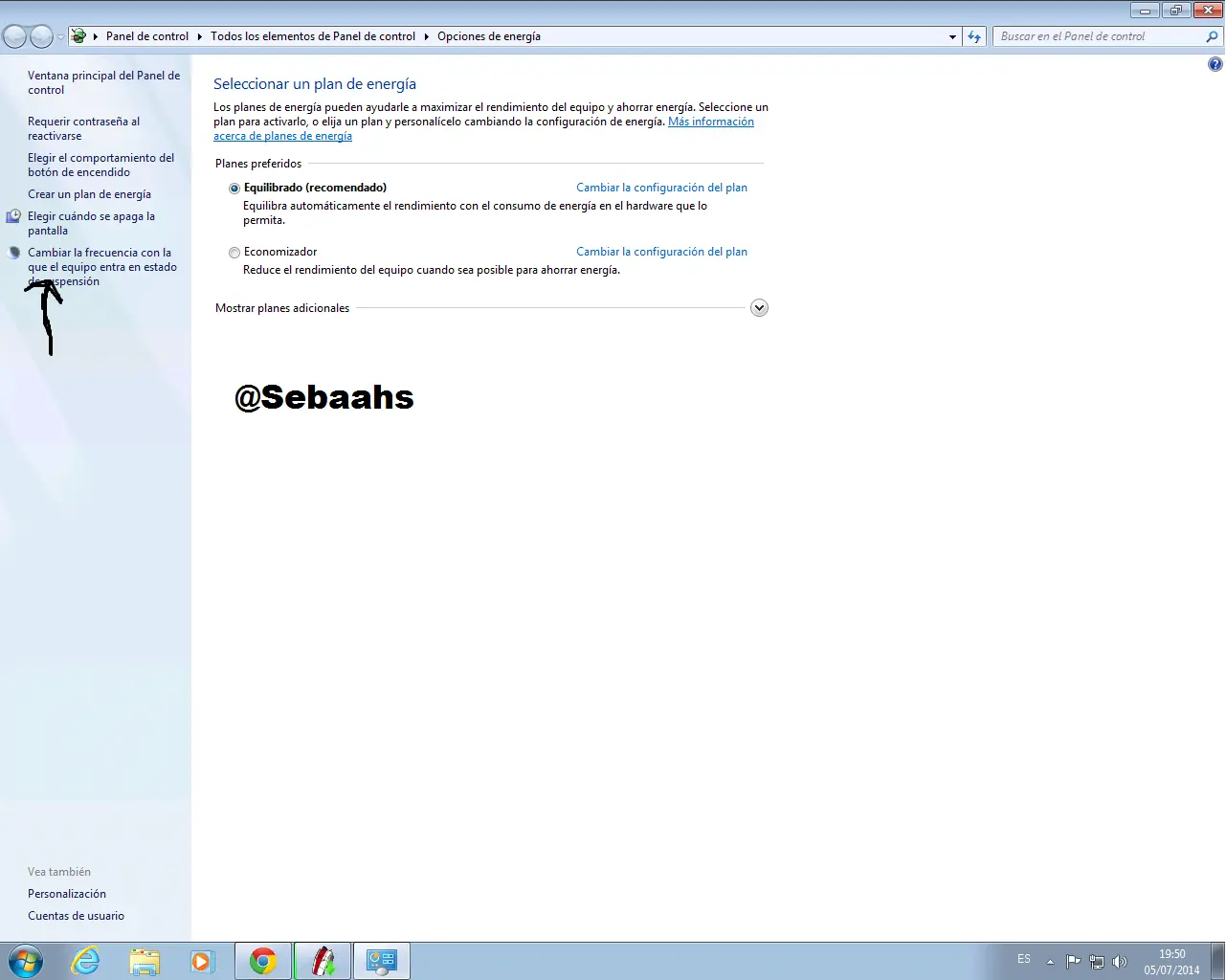
Task: Open 'Personalización' under Vea también
Action: (67, 894)
